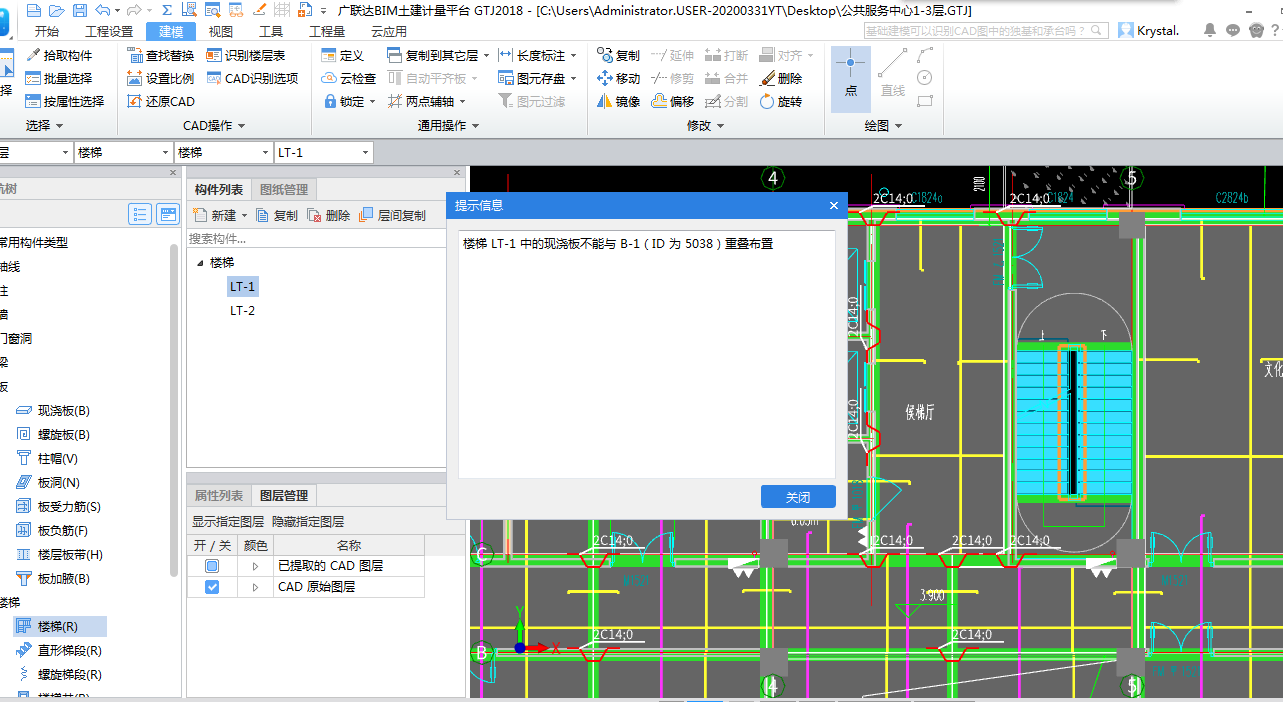Image resolution: width=1283 pixels, height=702 pixels.
Task: Switch to the 属性列表 tab
Action: coord(218,495)
